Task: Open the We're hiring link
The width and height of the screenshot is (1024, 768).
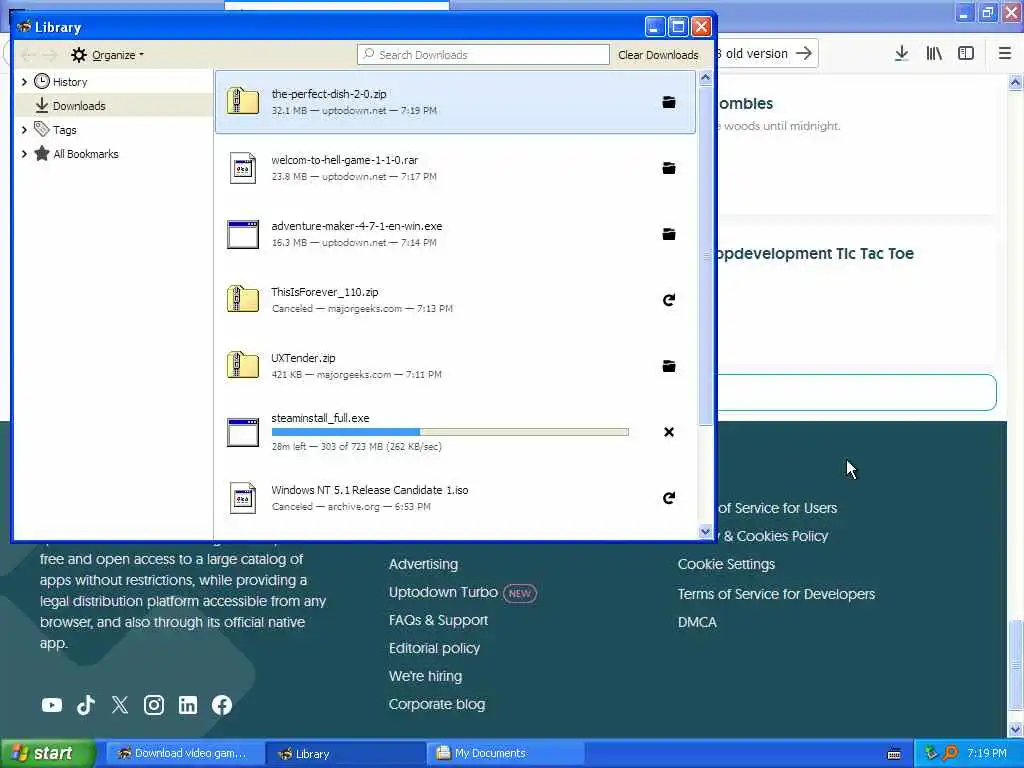Action: pos(425,677)
